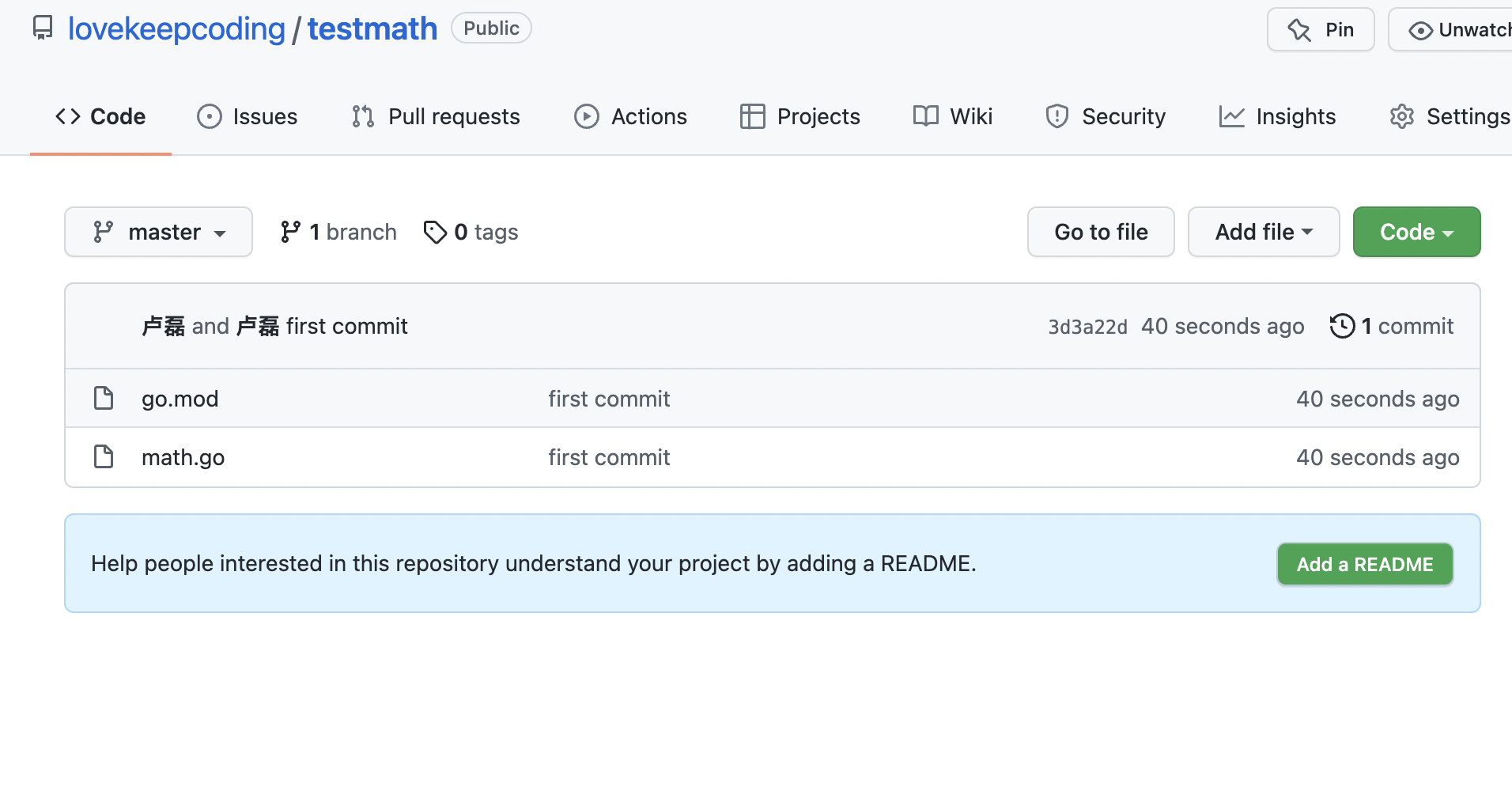Click the branch icon beside 1 branch
This screenshot has height=810, width=1512.
(x=290, y=232)
